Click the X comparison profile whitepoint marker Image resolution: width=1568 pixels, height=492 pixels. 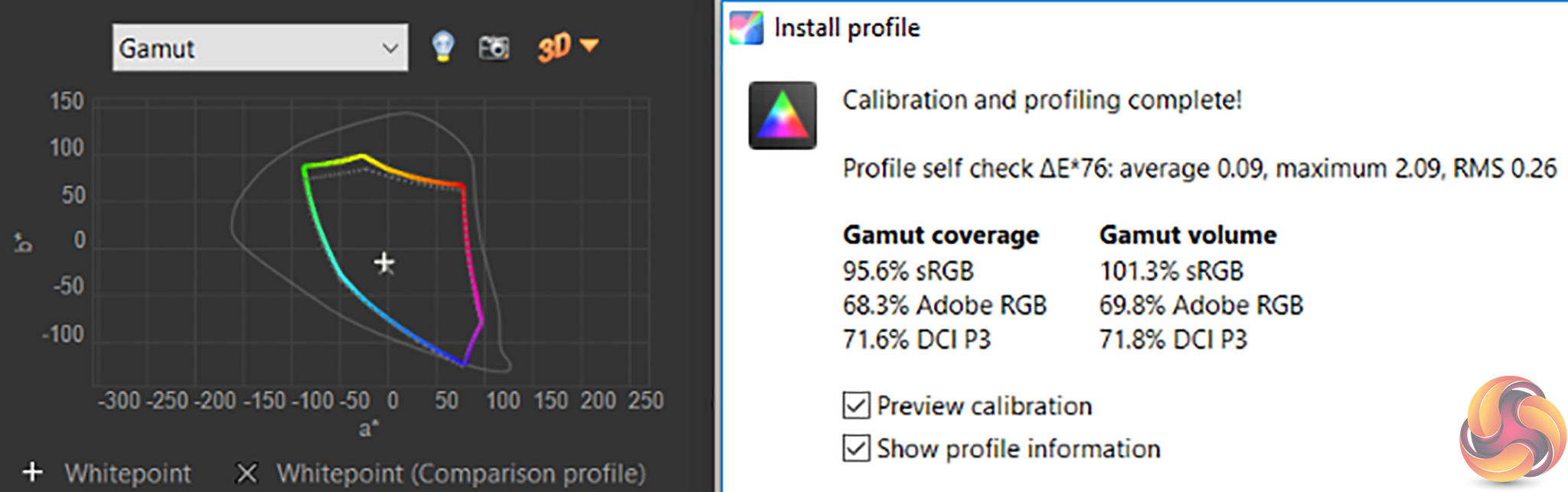(247, 473)
